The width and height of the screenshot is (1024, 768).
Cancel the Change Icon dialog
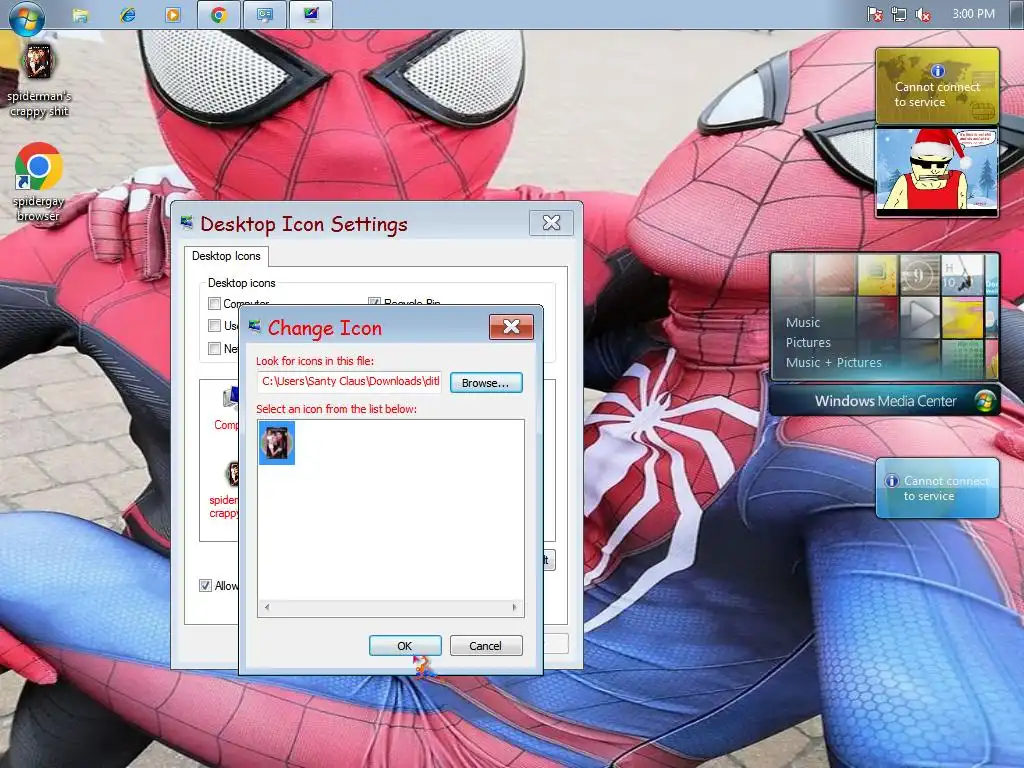[x=486, y=646]
